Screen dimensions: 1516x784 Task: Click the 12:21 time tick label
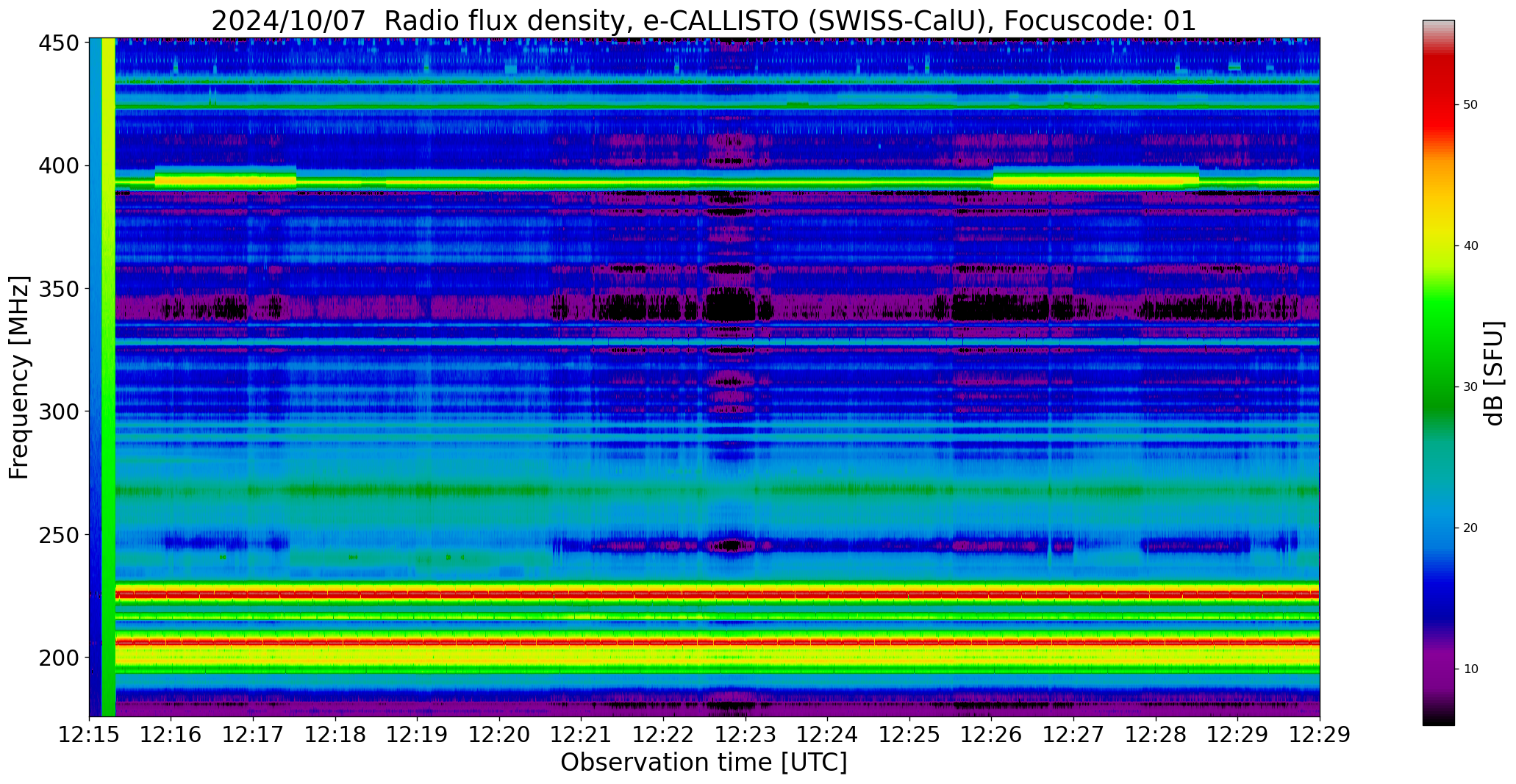click(582, 735)
